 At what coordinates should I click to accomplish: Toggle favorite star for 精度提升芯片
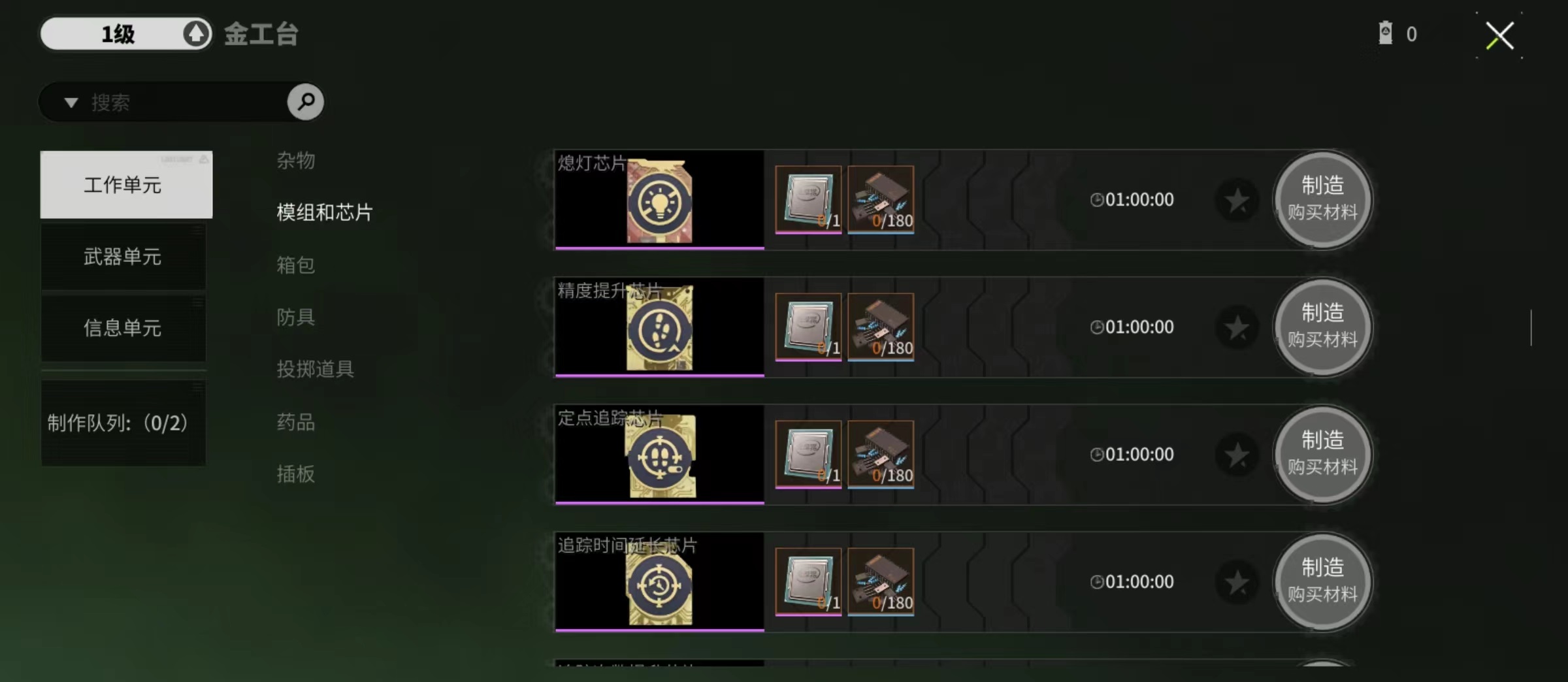[x=1237, y=327]
